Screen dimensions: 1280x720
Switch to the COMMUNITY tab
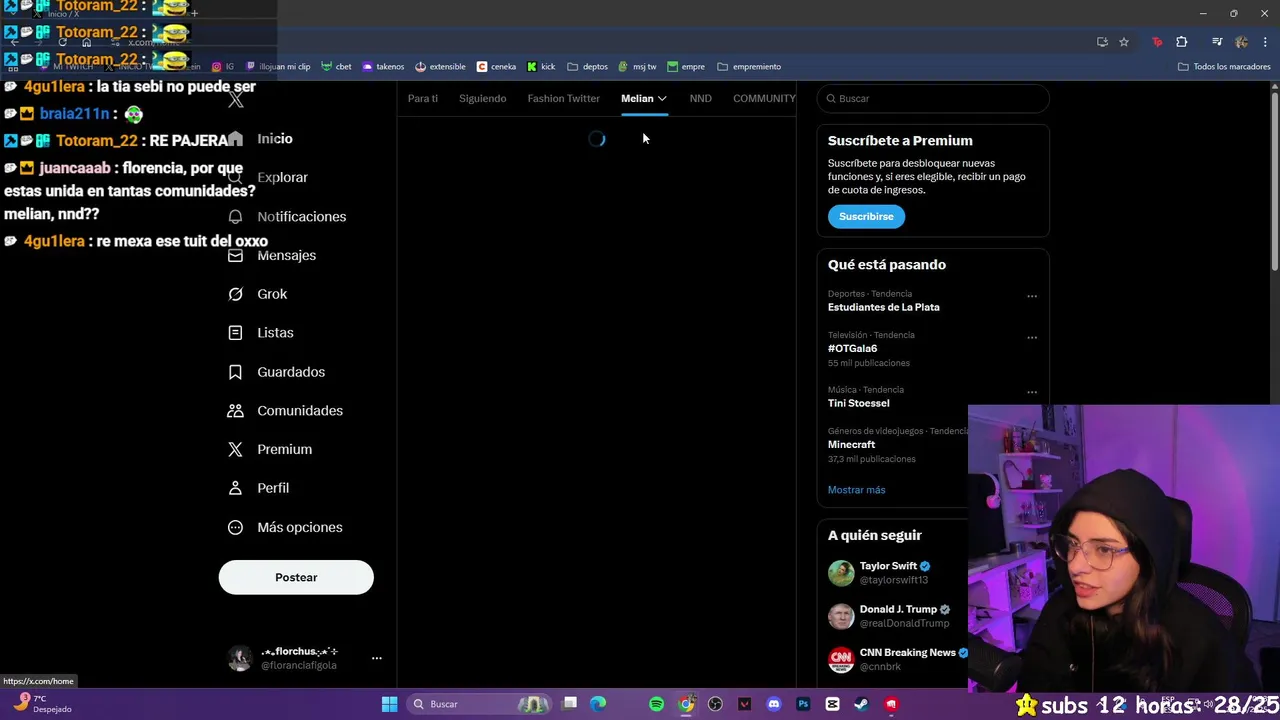tap(764, 98)
